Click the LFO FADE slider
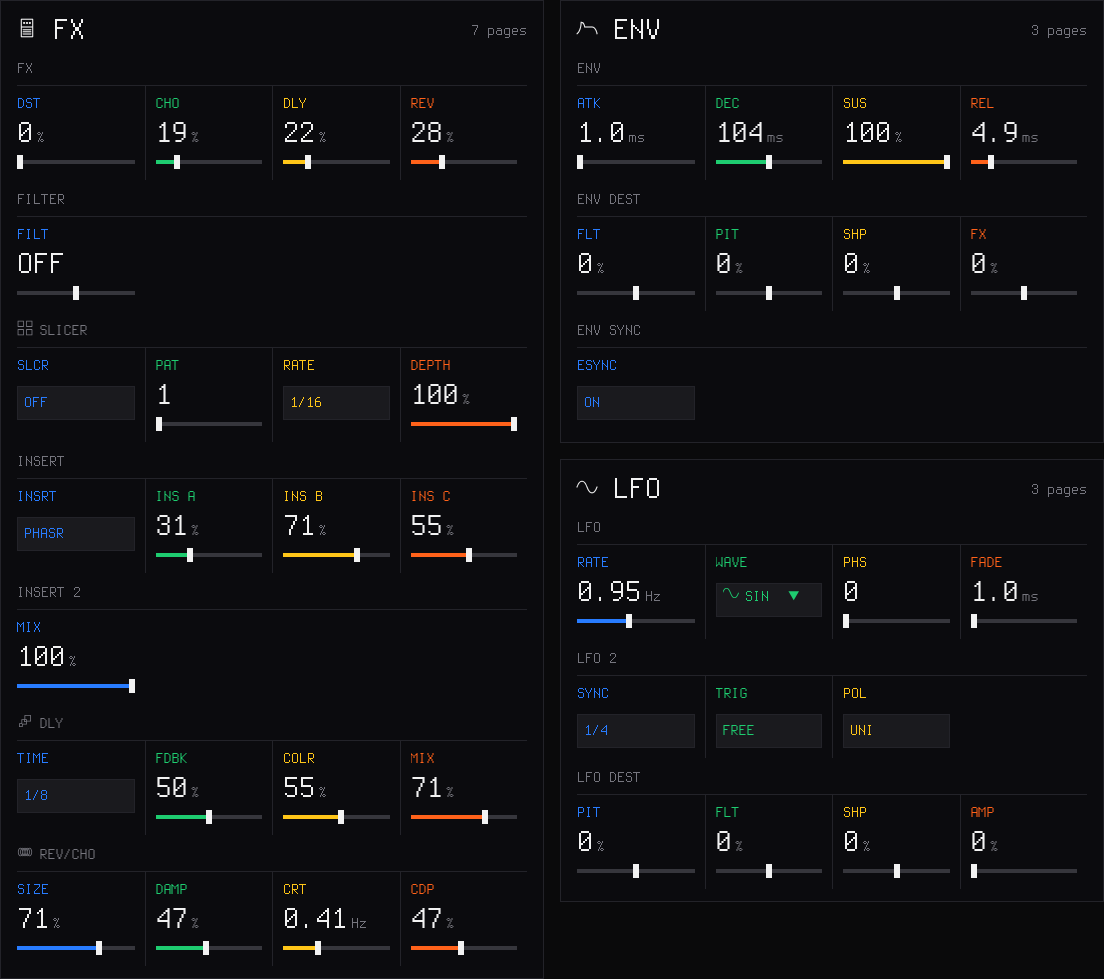Screen dimensions: 1104x979 click(x=1023, y=621)
